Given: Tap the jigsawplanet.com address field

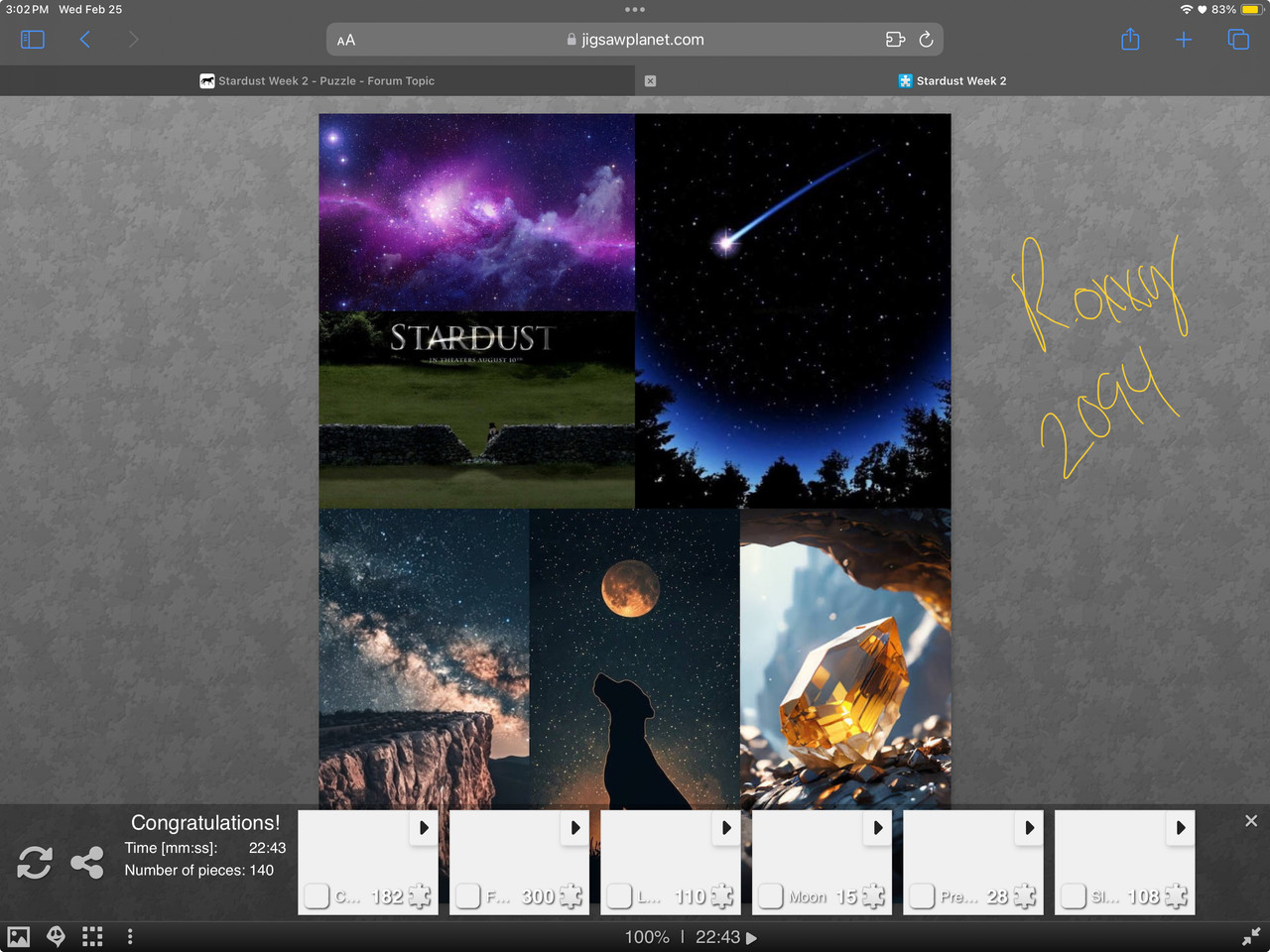Looking at the screenshot, I should (635, 40).
